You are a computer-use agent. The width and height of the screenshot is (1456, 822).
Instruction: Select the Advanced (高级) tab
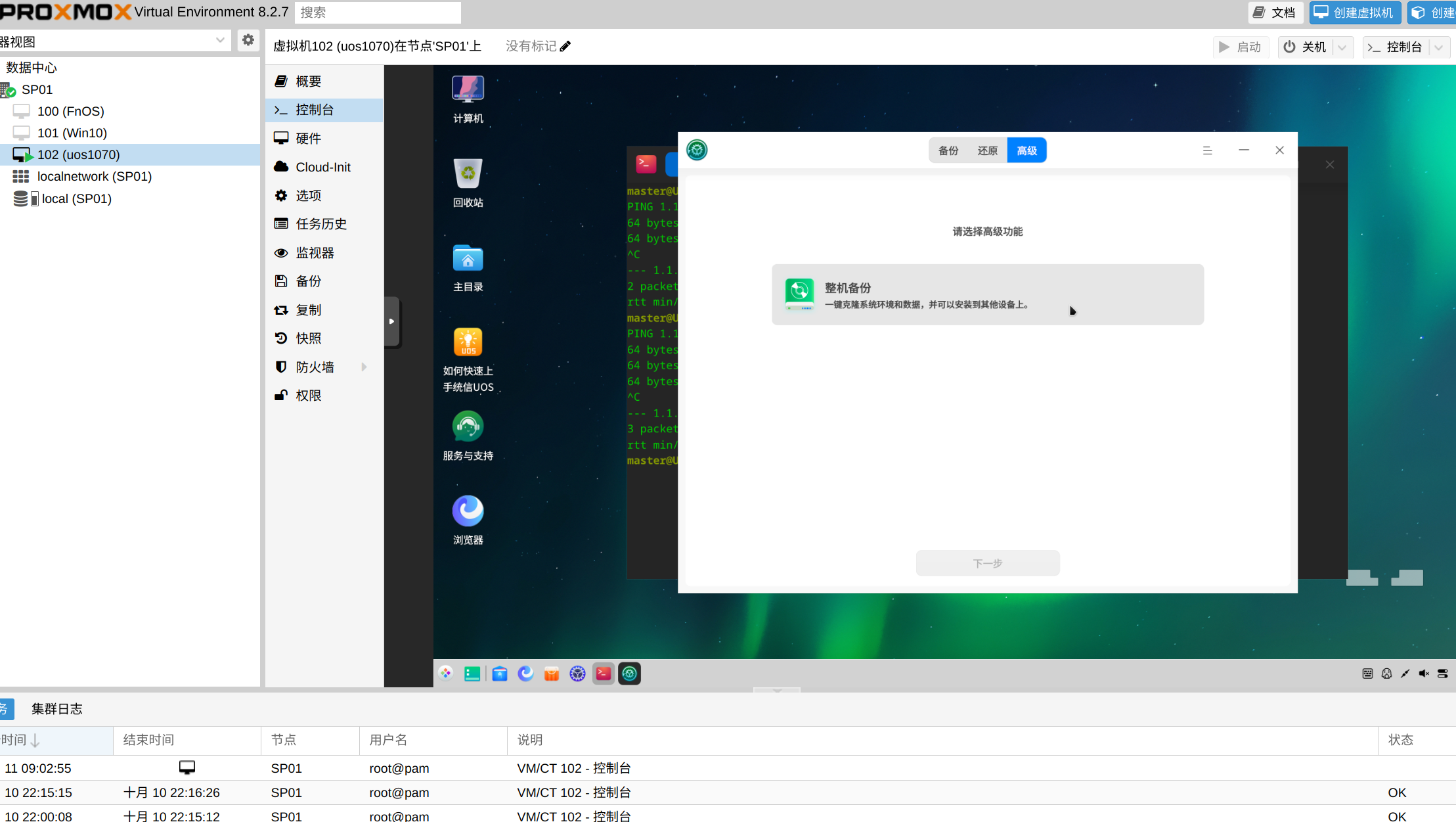click(1026, 150)
